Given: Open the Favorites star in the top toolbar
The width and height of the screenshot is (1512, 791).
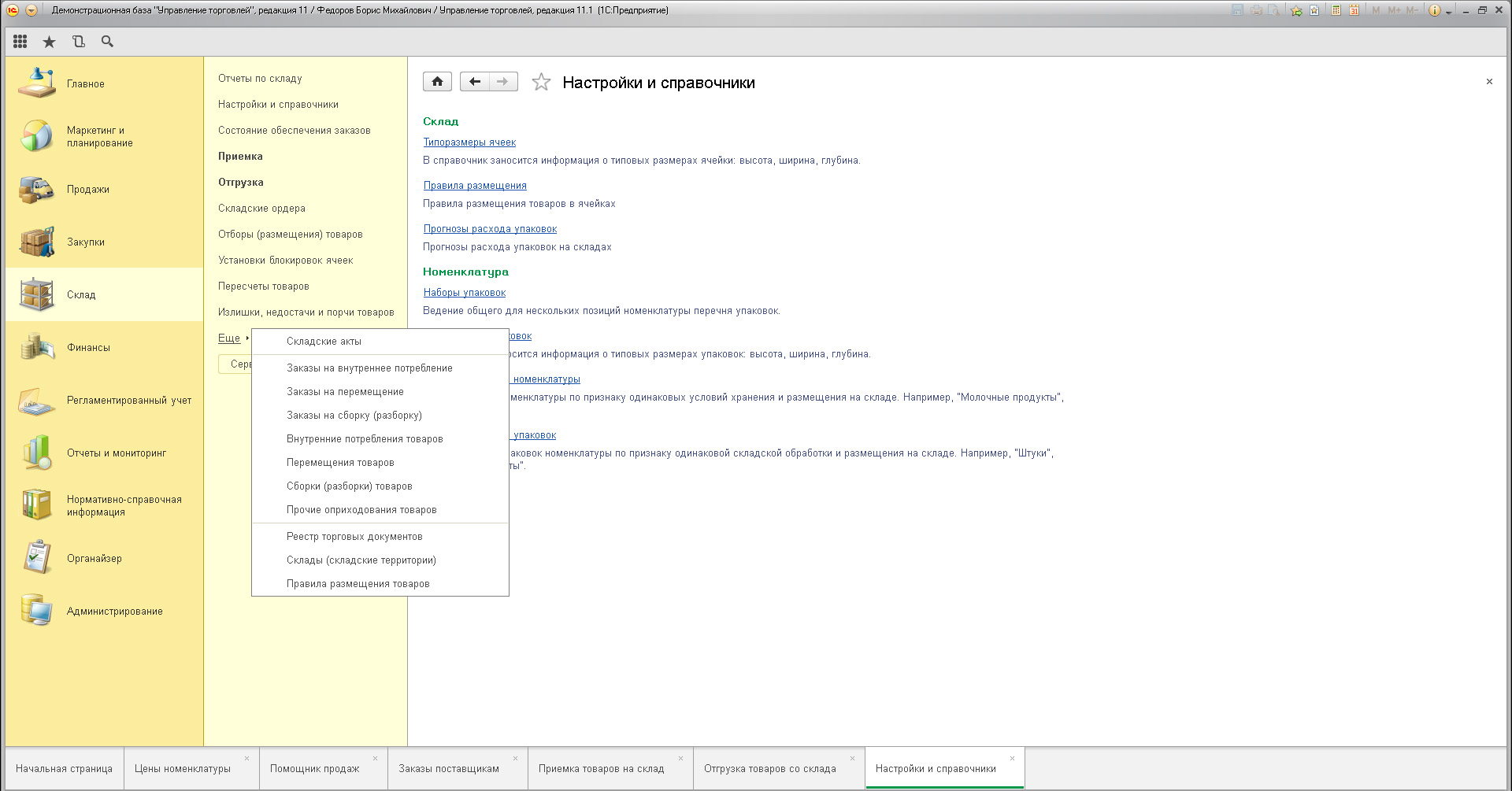Looking at the screenshot, I should 49,42.
